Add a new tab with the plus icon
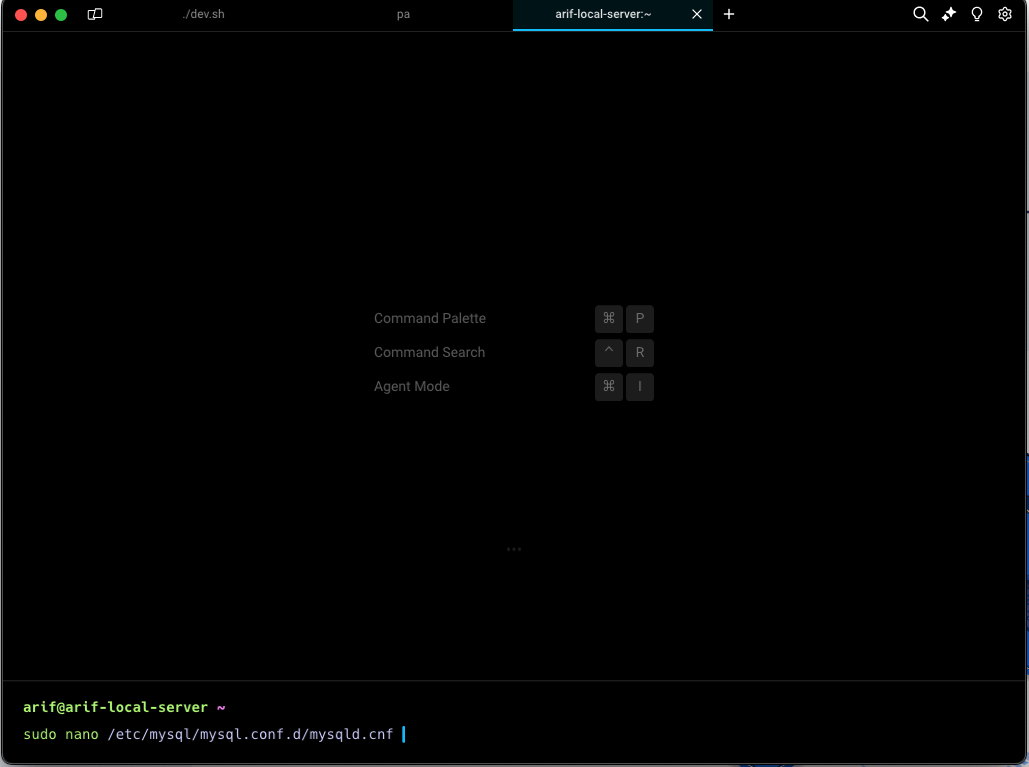Screen dimensions: 1029x767 pyautogui.click(x=729, y=14)
